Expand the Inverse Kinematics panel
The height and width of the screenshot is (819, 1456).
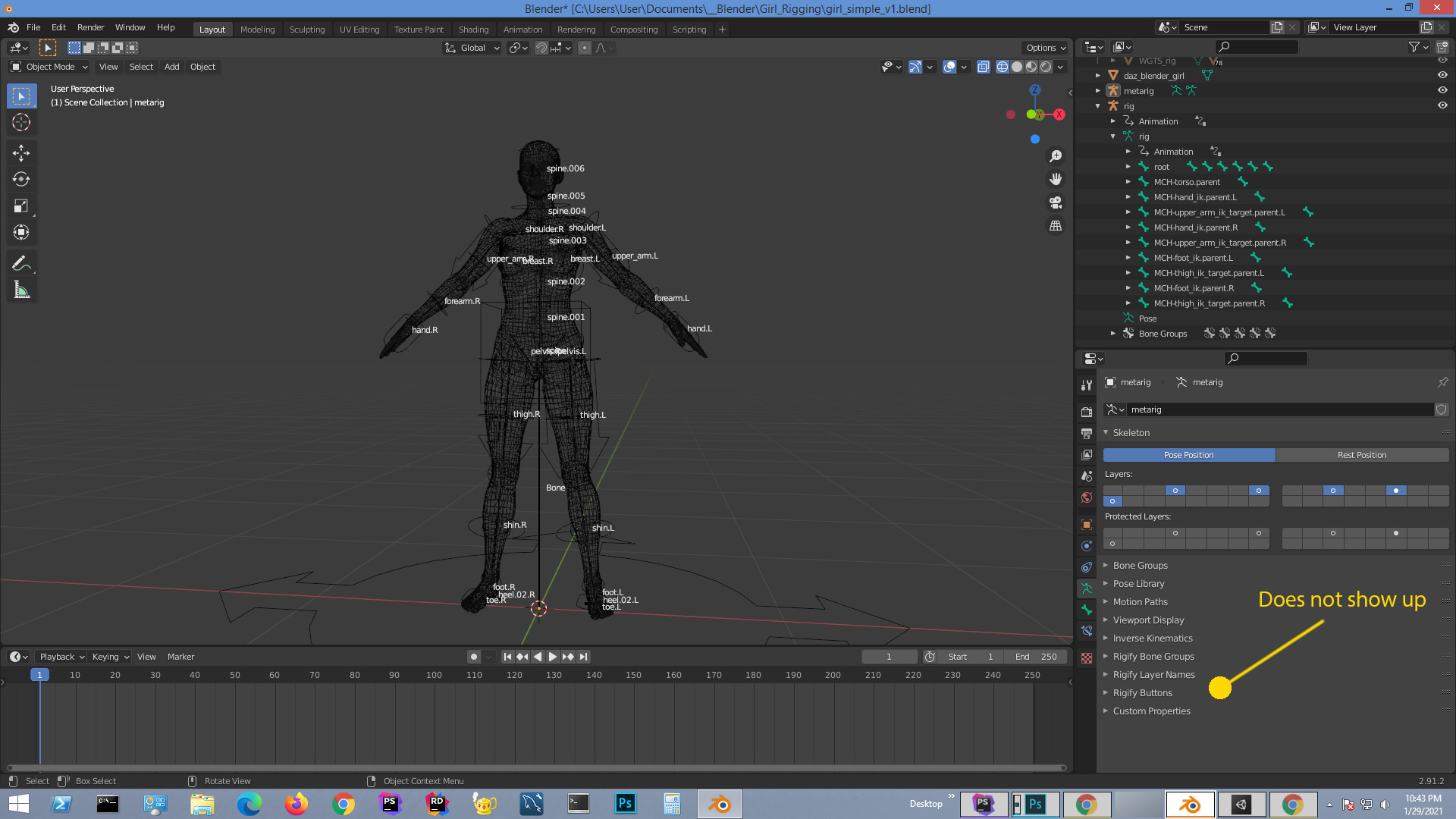click(1151, 639)
